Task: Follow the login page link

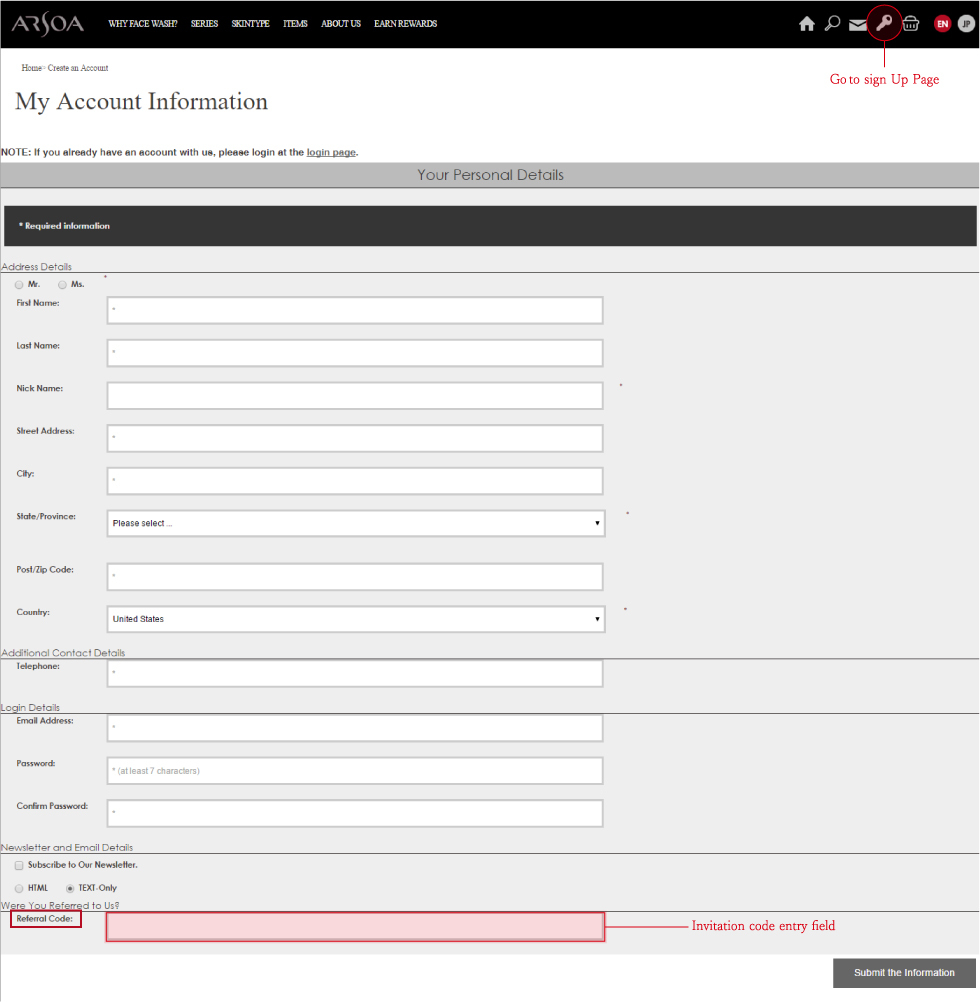Action: click(331, 152)
